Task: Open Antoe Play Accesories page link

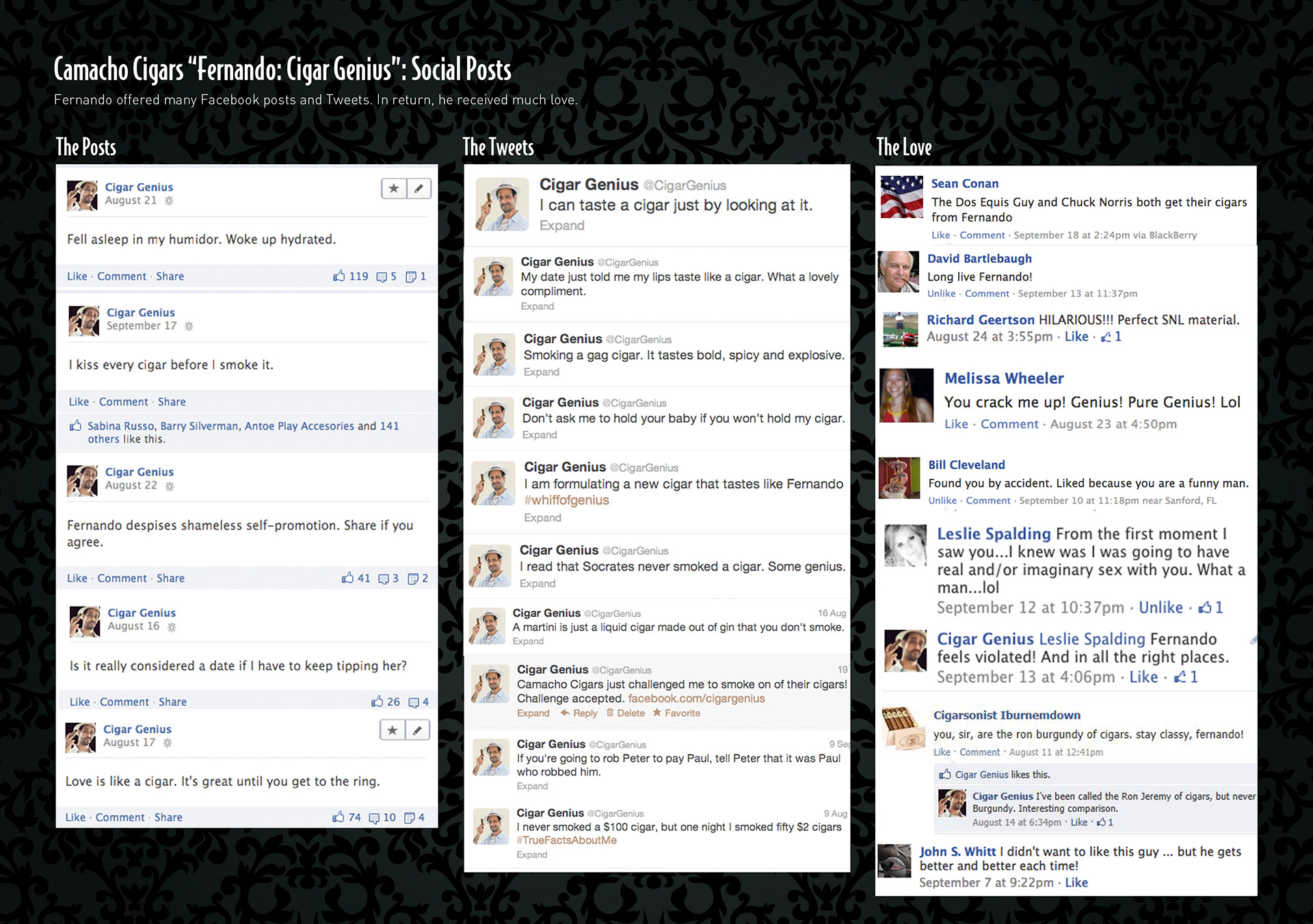Action: click(300, 426)
